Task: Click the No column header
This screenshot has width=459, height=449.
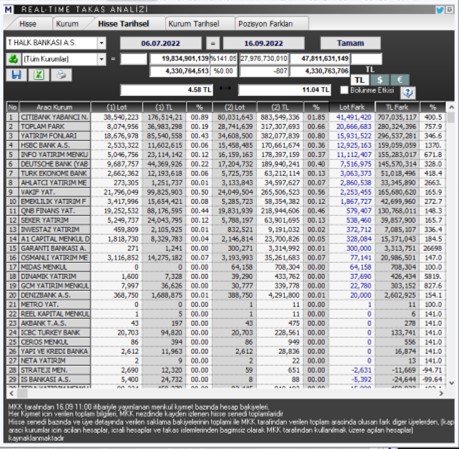Action: [x=12, y=107]
